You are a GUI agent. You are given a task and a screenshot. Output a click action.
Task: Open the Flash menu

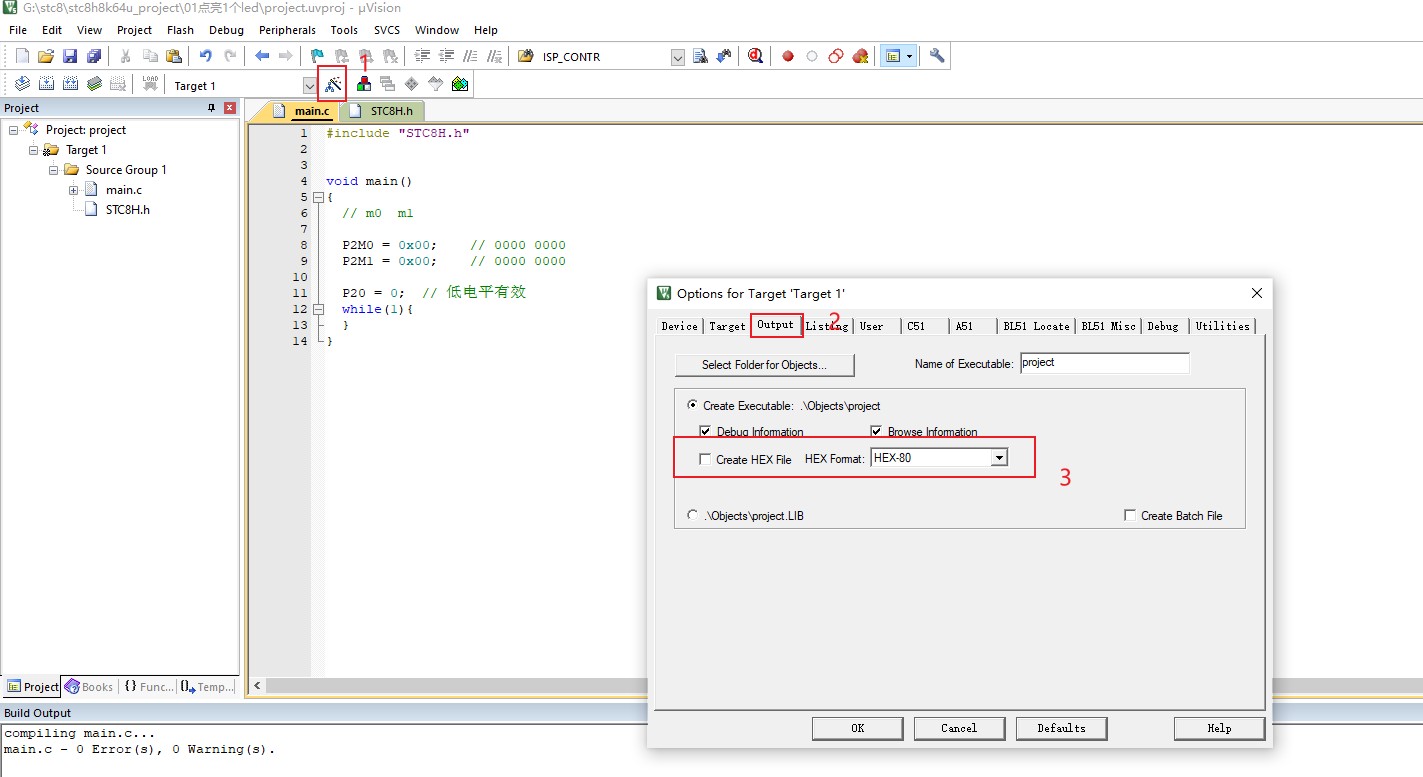tap(180, 30)
